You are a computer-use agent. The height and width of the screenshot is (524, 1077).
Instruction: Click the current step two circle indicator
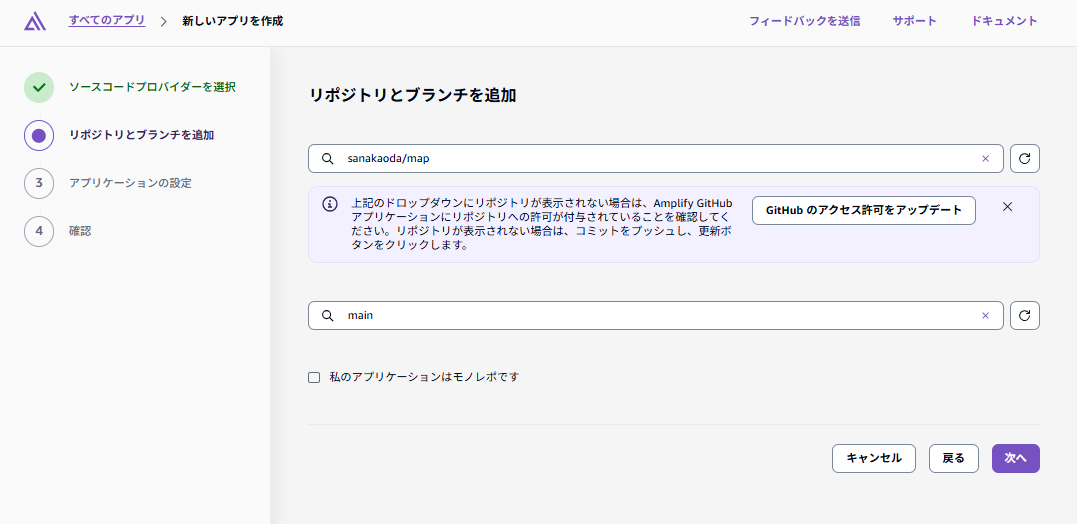coord(39,135)
